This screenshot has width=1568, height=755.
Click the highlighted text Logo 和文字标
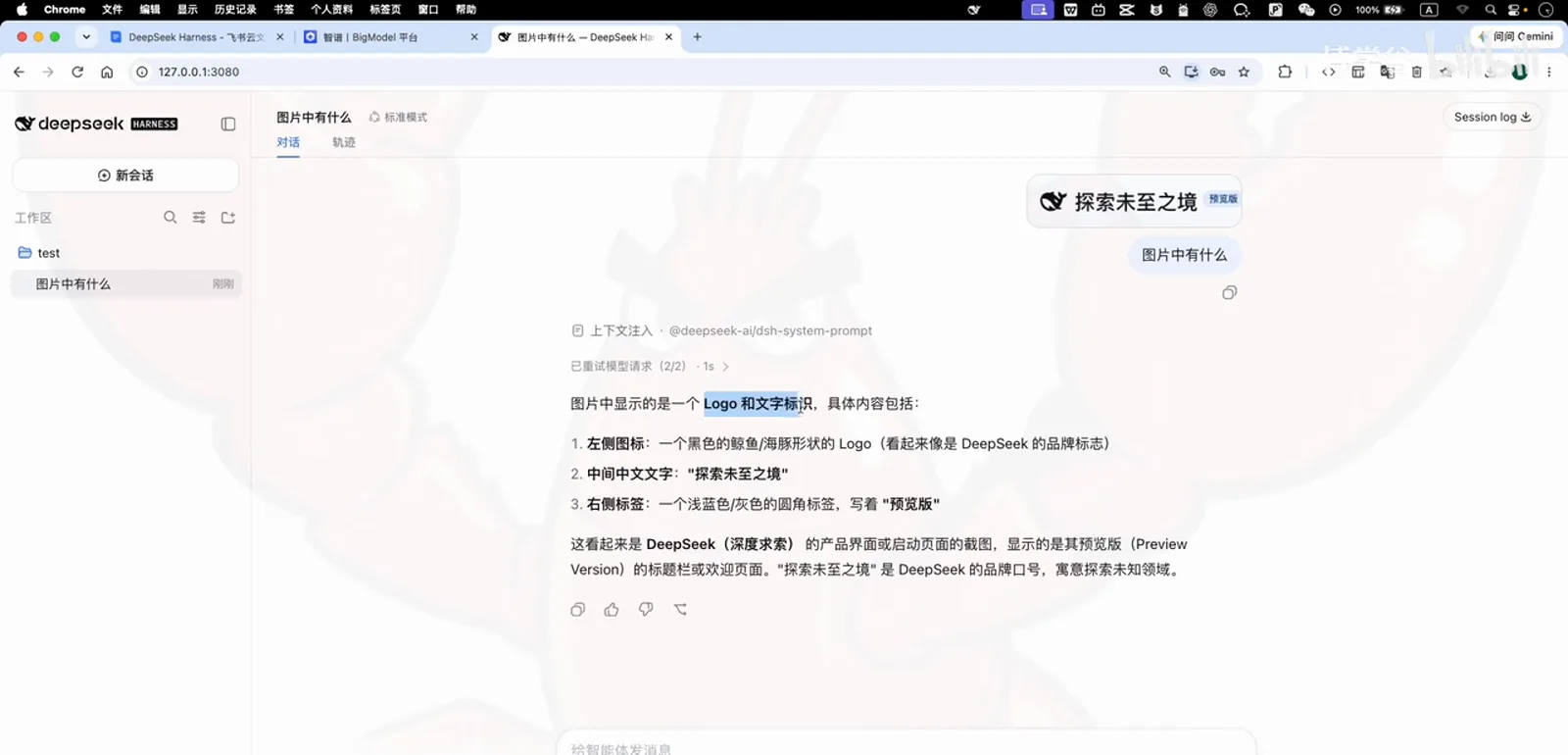(752, 404)
